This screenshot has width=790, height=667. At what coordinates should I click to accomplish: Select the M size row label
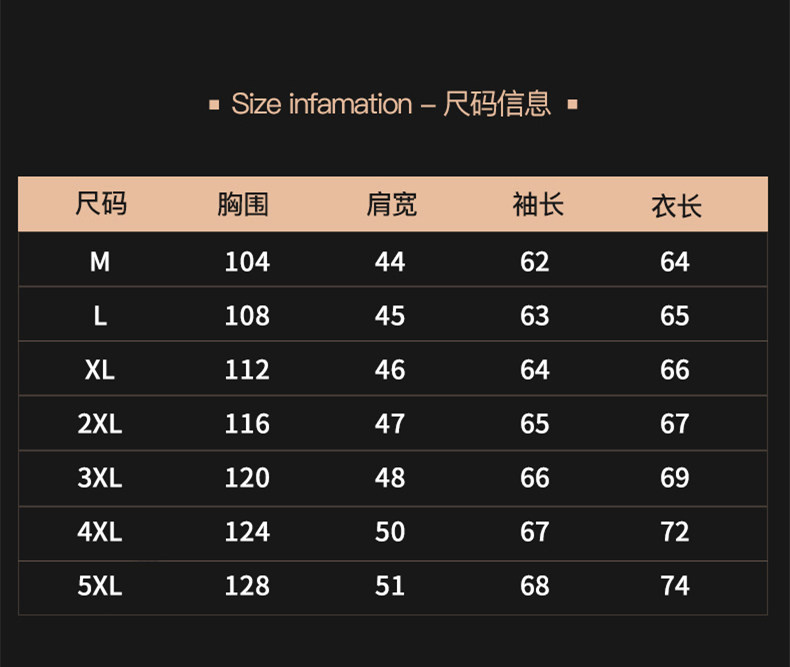click(x=100, y=262)
